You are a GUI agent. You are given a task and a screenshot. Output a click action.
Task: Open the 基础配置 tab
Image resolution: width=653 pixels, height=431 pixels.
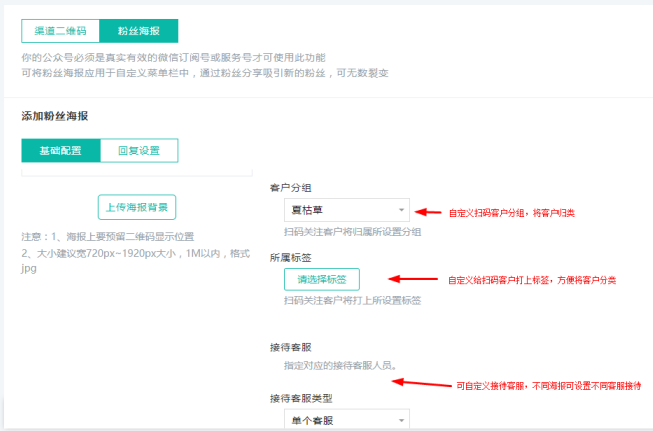(x=61, y=151)
